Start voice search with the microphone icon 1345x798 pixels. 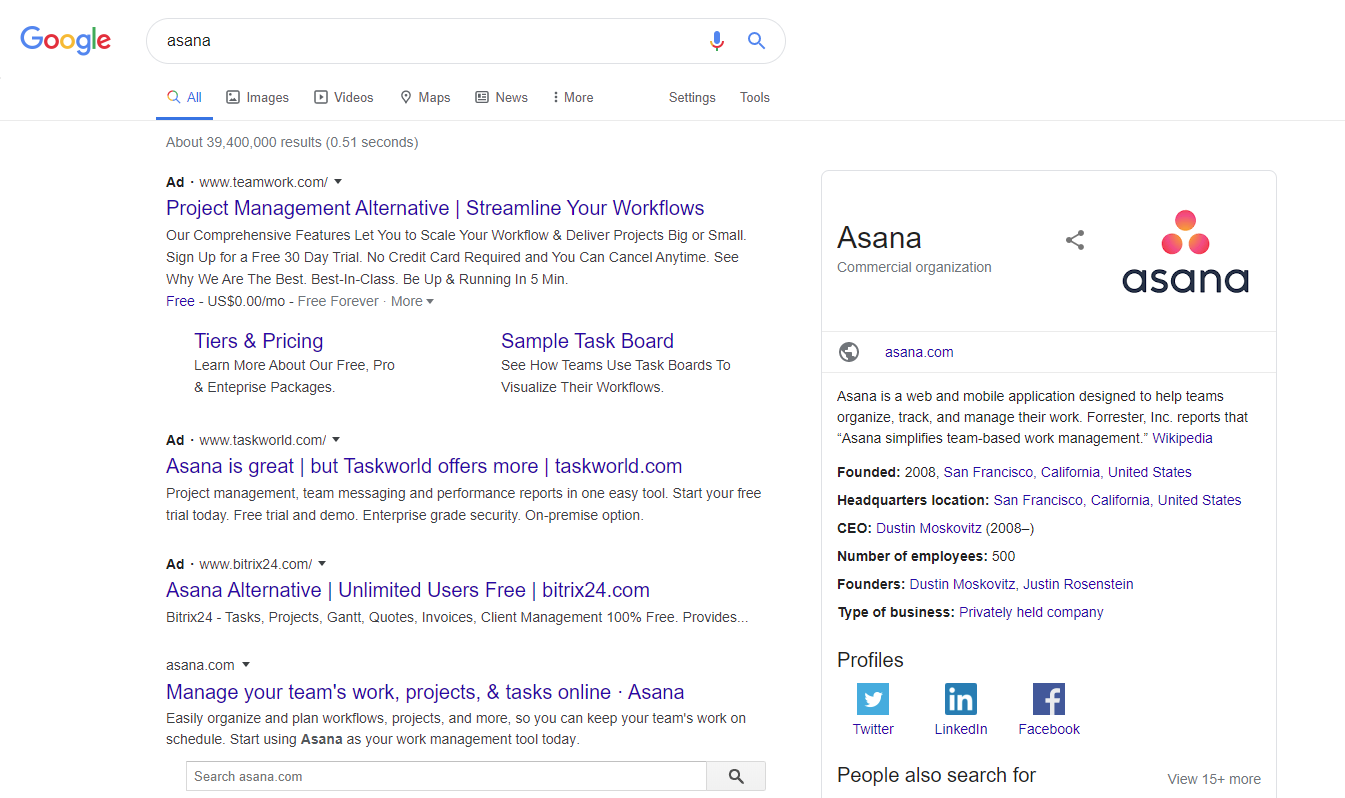pyautogui.click(x=716, y=41)
